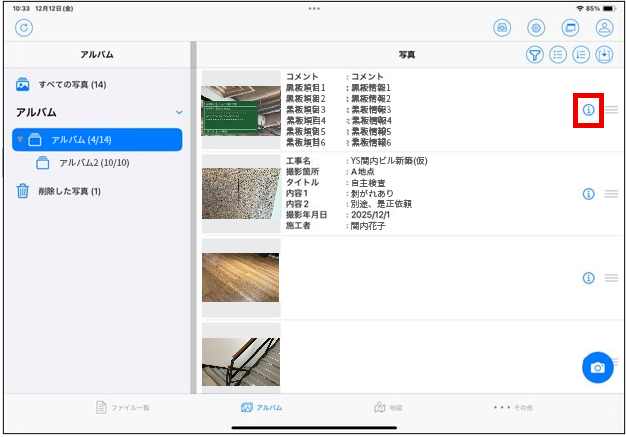Switch to the 地図 tab
626x437 pixels.
tap(388, 408)
